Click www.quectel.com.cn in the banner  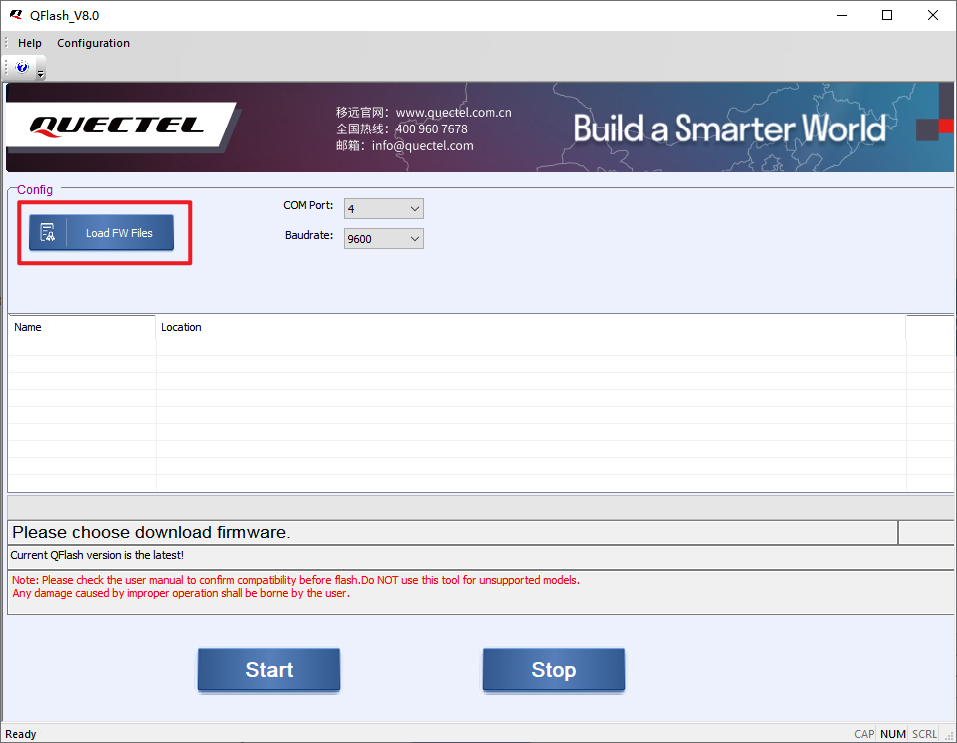[453, 112]
